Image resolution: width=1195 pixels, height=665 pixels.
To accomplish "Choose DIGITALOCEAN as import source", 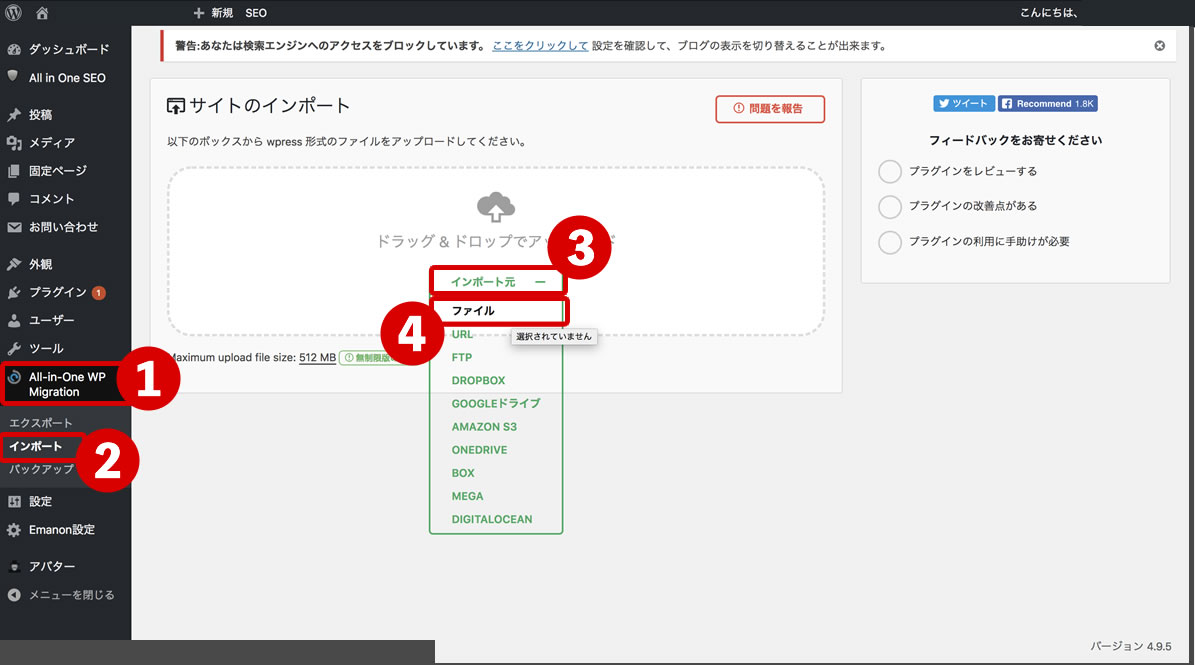I will (492, 520).
